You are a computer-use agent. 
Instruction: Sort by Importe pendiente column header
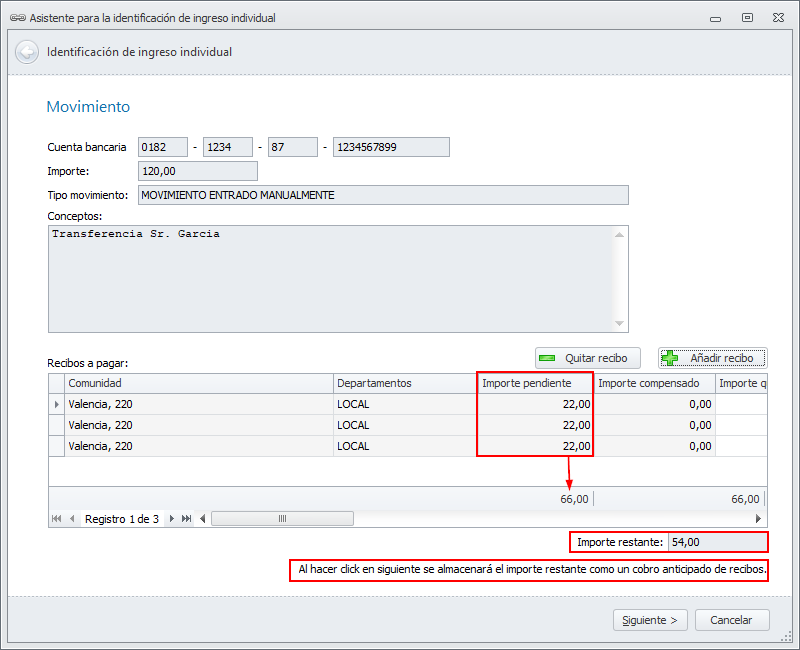pos(535,383)
